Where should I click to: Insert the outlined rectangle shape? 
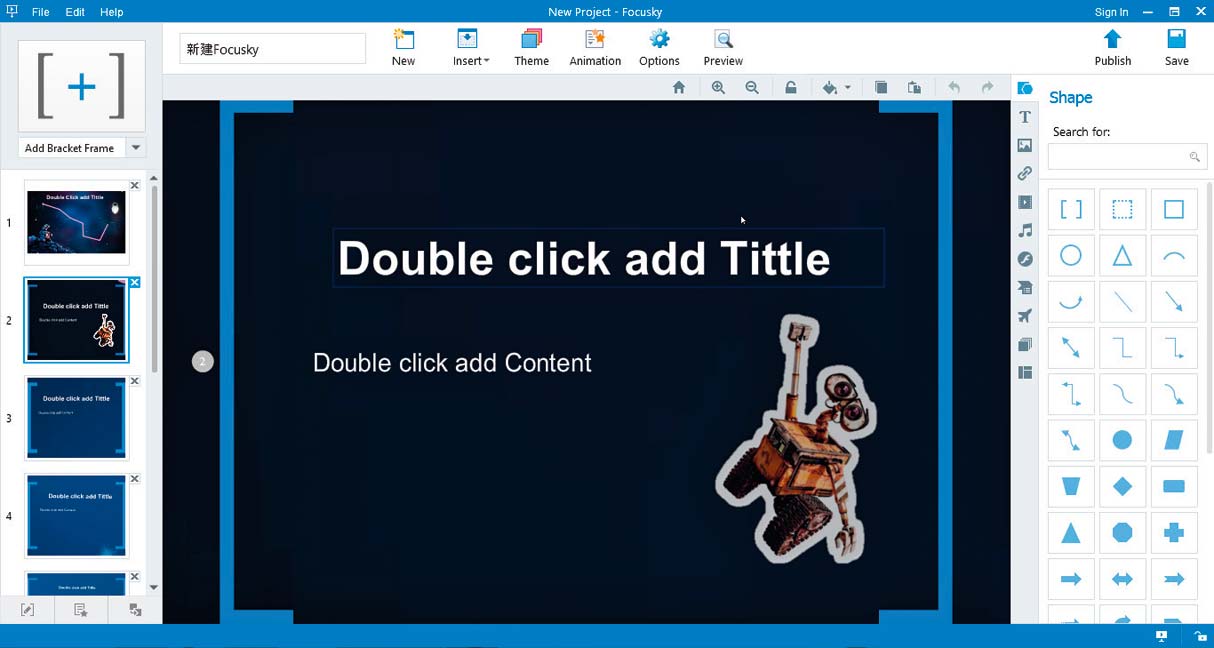click(x=1174, y=210)
